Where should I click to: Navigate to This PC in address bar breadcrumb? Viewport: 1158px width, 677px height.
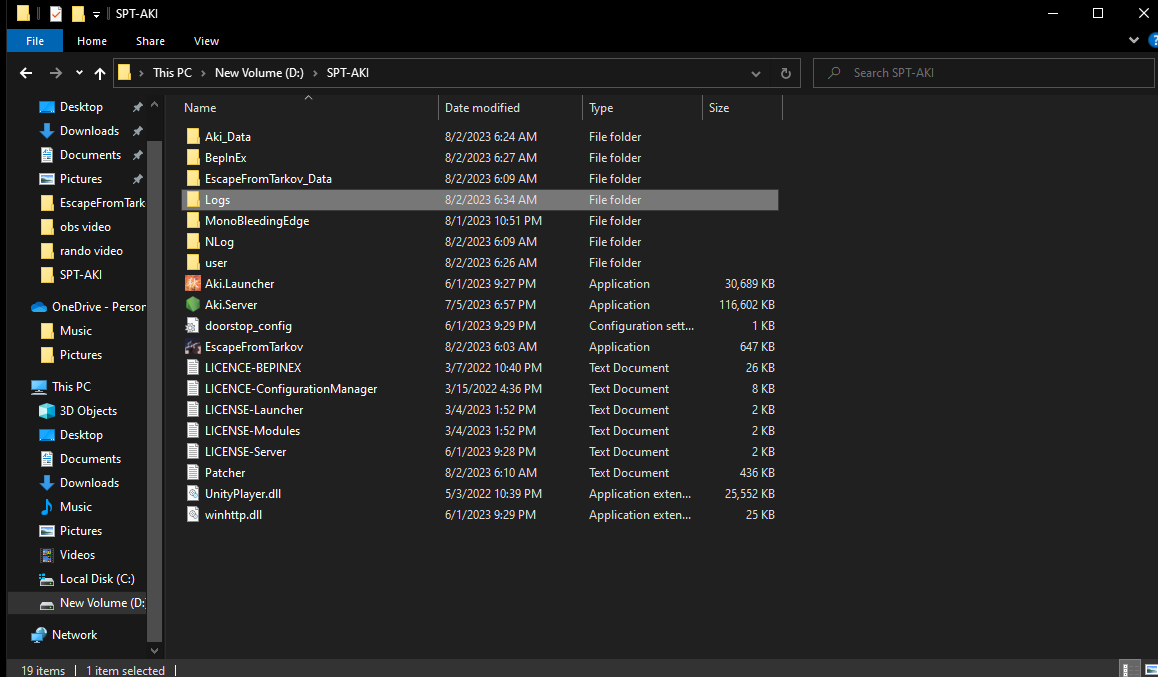pyautogui.click(x=172, y=73)
